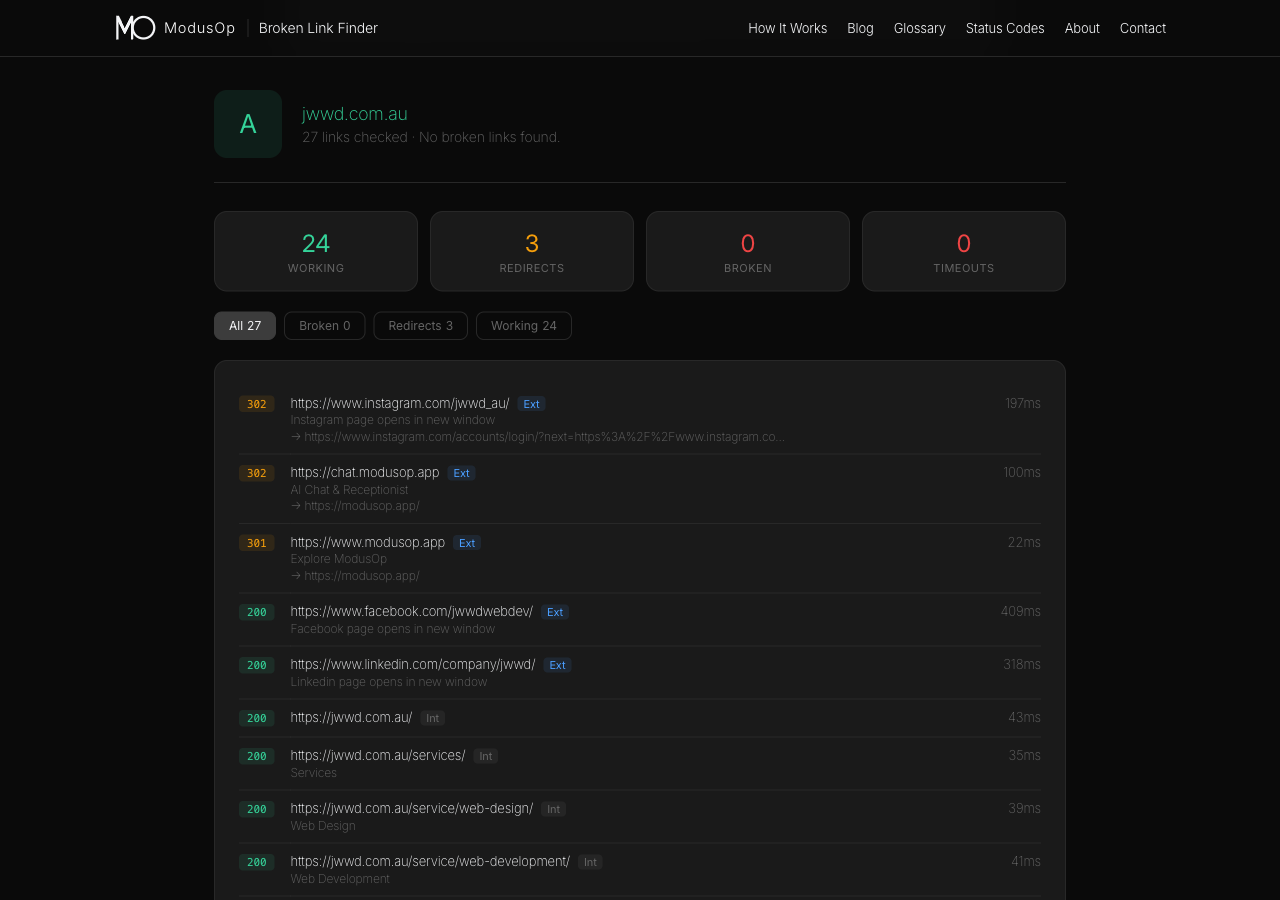Image resolution: width=1280 pixels, height=900 pixels.
Task: Click 'Linkedin page opens in new window' text
Action: (x=389, y=682)
